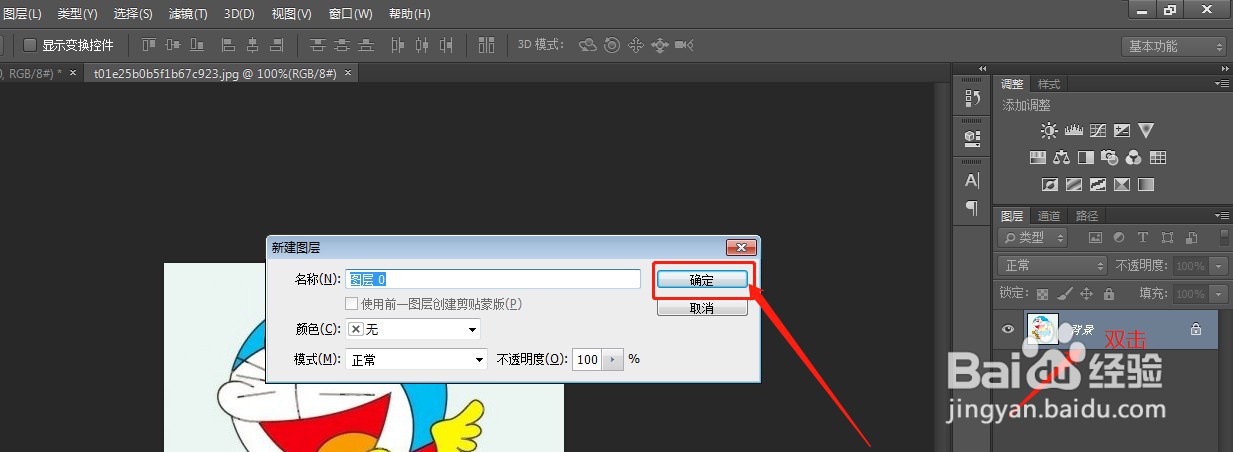
Task: Click the opacity slider arrow in the dialog
Action: (x=613, y=359)
